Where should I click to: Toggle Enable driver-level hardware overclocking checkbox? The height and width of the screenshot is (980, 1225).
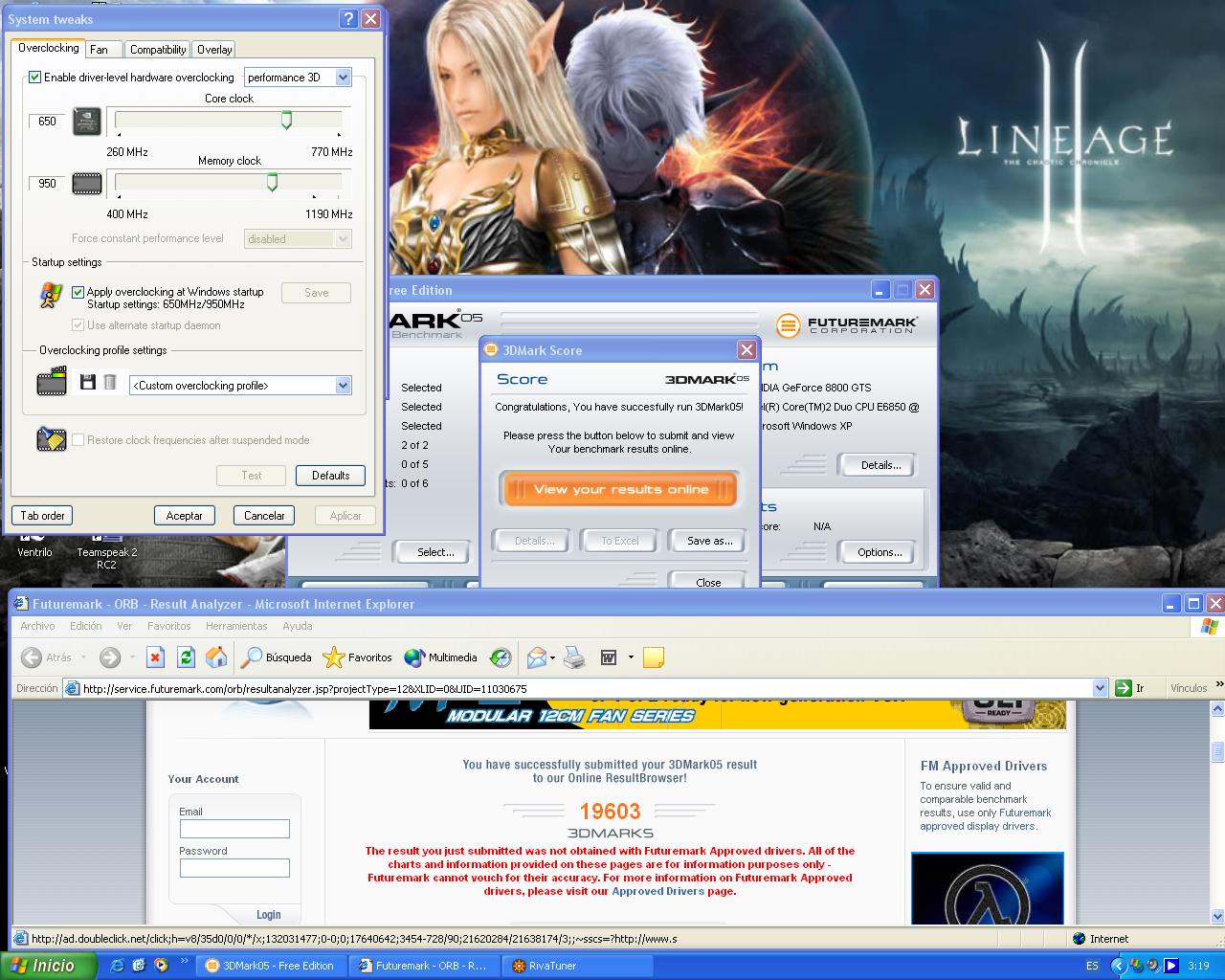(35, 78)
